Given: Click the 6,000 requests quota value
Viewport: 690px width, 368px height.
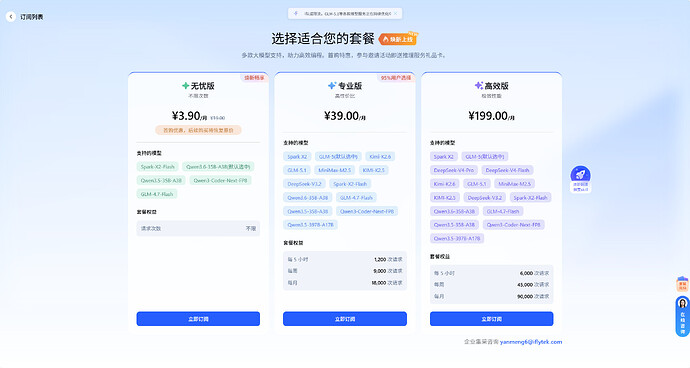Looking at the screenshot, I should click(x=526, y=273).
